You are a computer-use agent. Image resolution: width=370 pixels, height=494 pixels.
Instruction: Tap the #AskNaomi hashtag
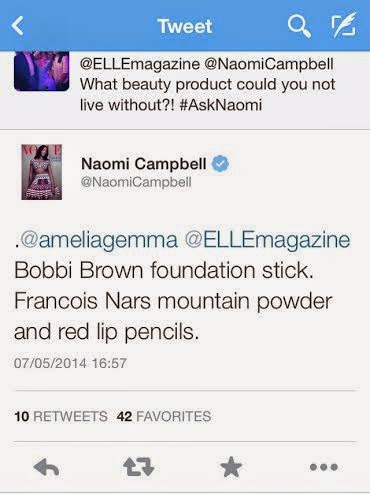pos(221,105)
